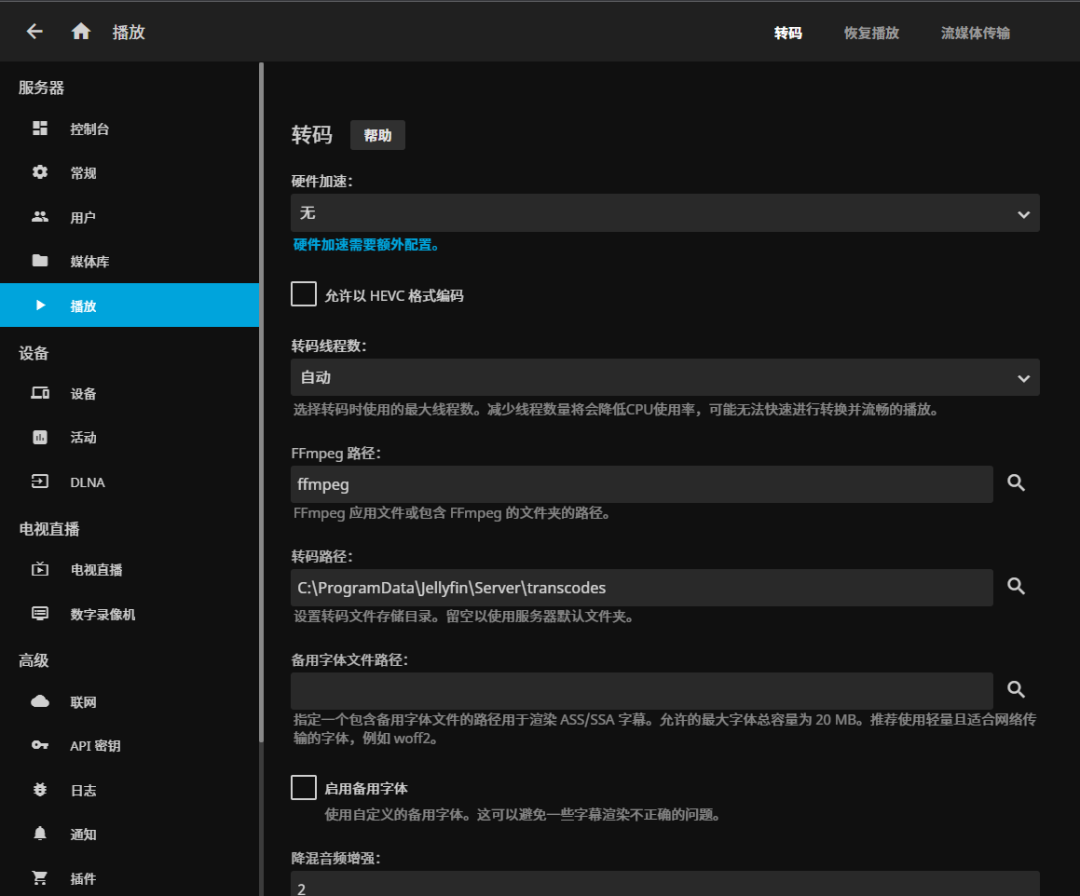Screen dimensions: 1080x896
Task: Click the people icon for 用户
Action: (x=40, y=217)
